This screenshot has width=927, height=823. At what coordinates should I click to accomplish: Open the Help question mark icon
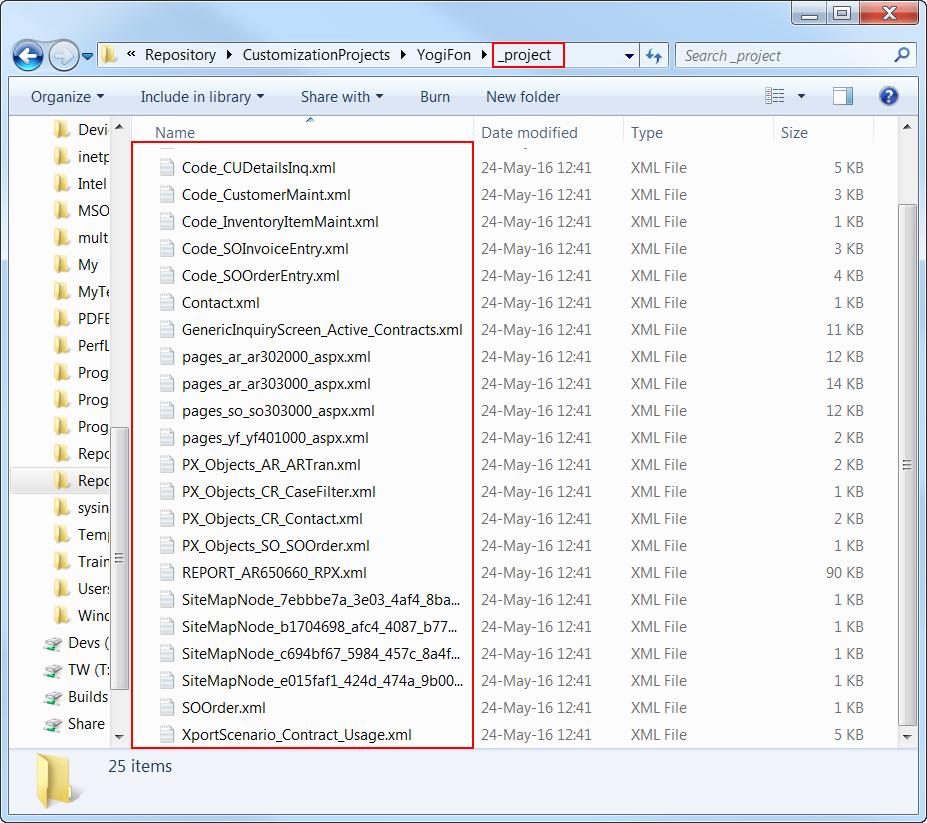pyautogui.click(x=888, y=97)
